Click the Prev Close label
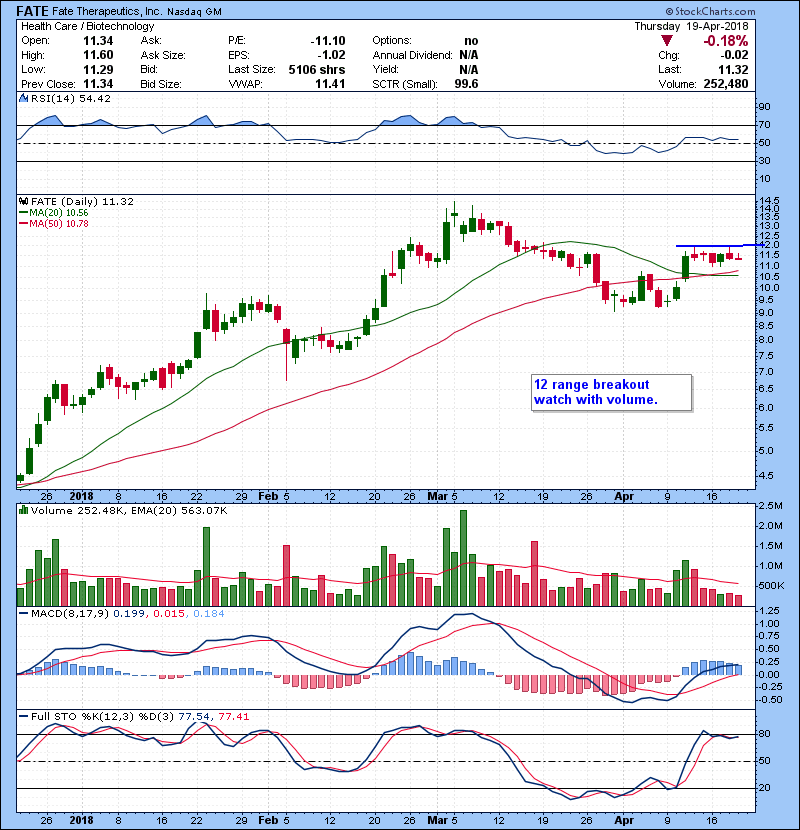 pos(48,84)
